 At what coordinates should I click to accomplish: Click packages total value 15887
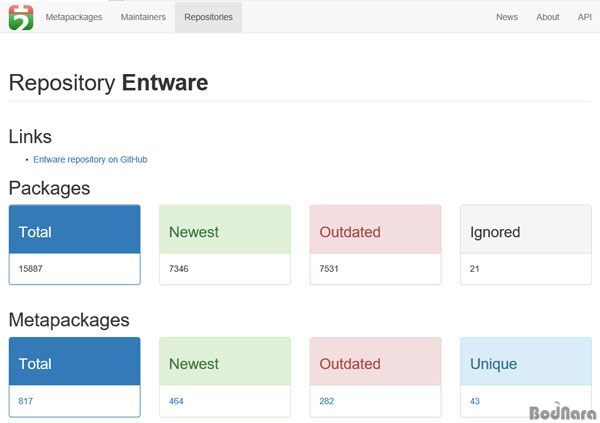pyautogui.click(x=31, y=269)
